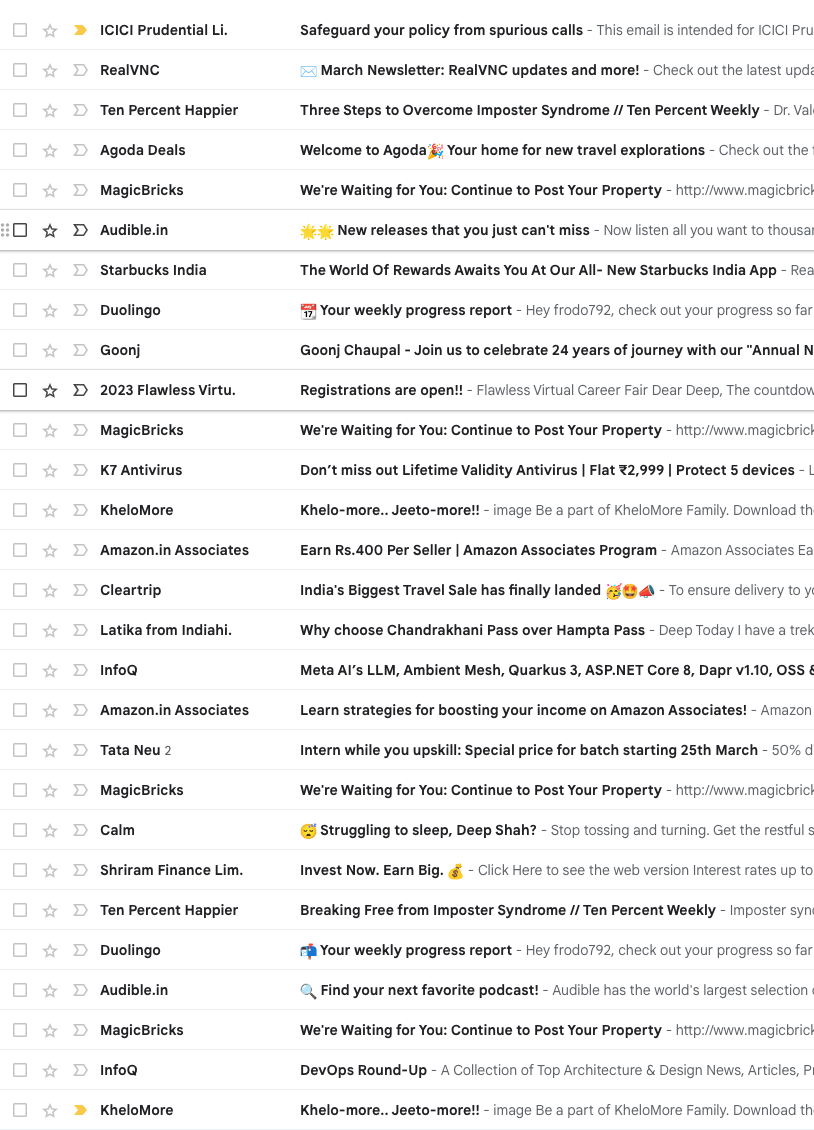Select the Audible.in New releases email checkbox

point(20,230)
